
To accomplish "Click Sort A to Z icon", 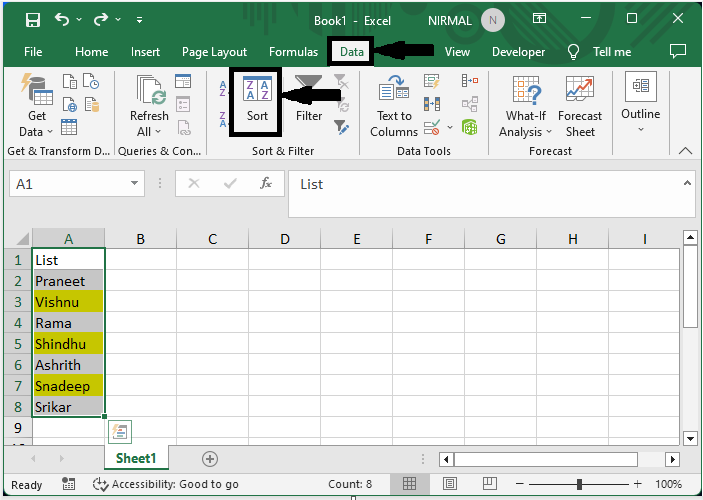I will click(x=223, y=88).
